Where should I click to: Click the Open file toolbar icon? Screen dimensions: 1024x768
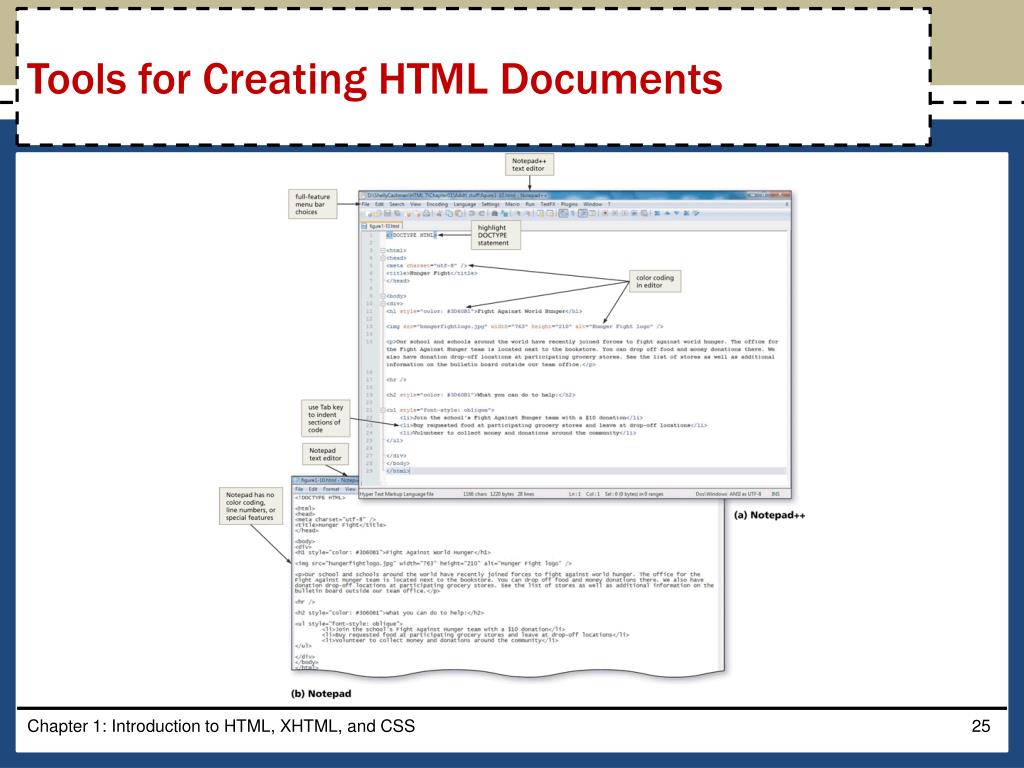tap(377, 213)
